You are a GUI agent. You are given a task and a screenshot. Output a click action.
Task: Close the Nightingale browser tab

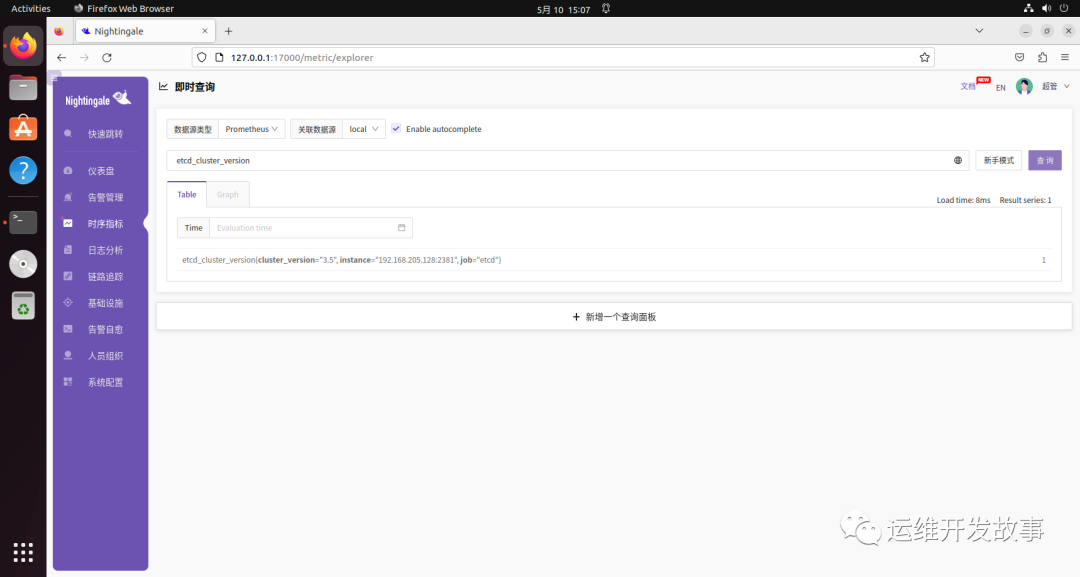coord(205,31)
